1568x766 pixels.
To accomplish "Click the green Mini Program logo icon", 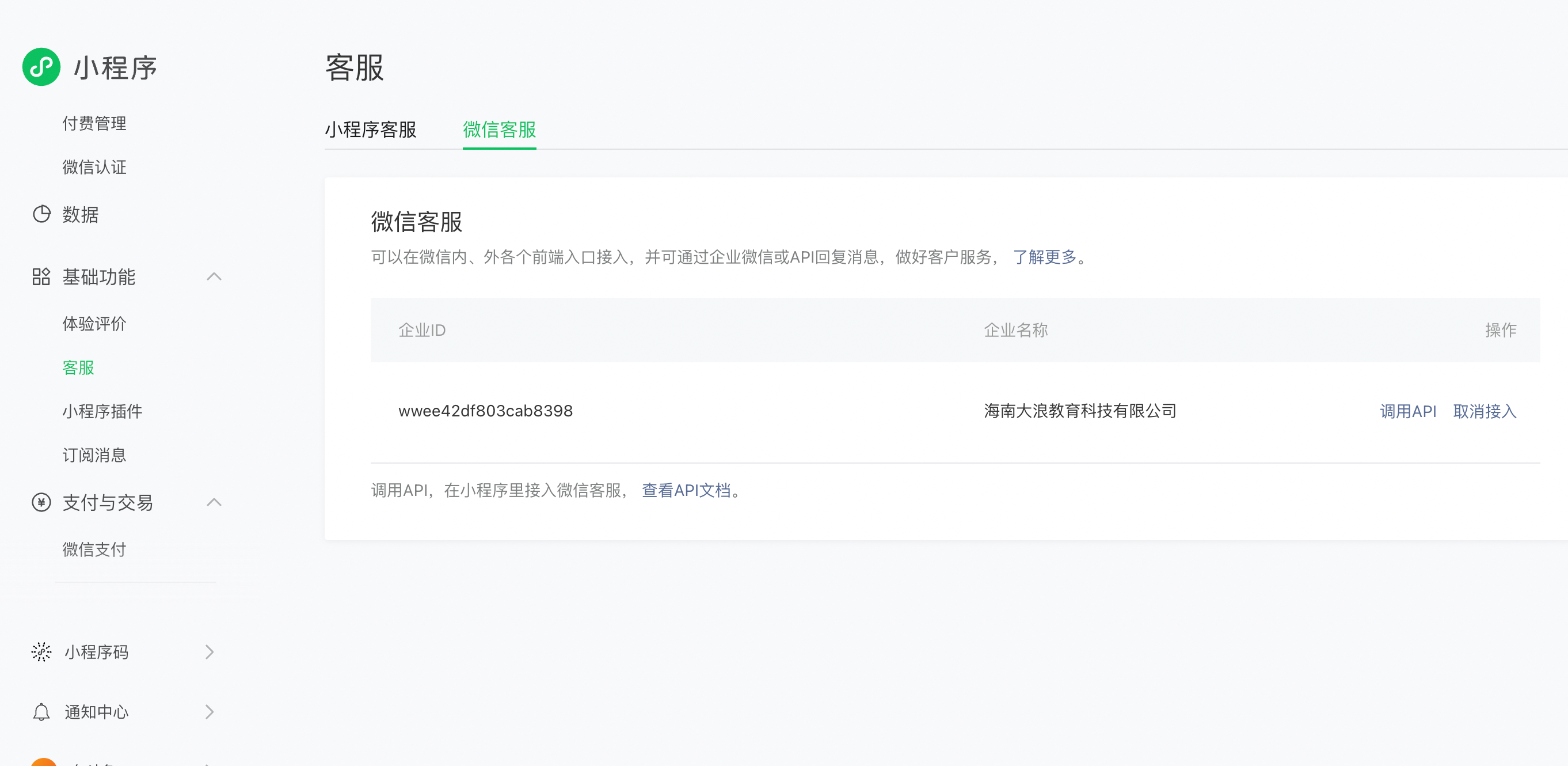I will click(41, 67).
